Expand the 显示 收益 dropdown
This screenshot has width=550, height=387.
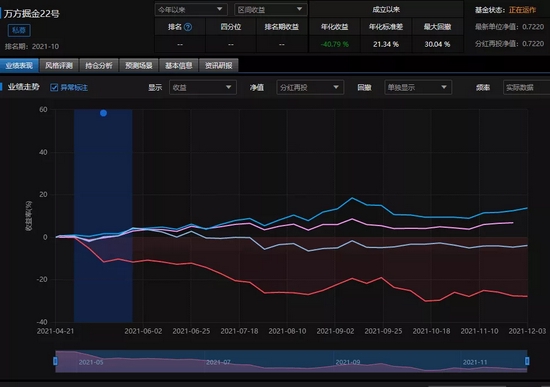pyautogui.click(x=203, y=87)
